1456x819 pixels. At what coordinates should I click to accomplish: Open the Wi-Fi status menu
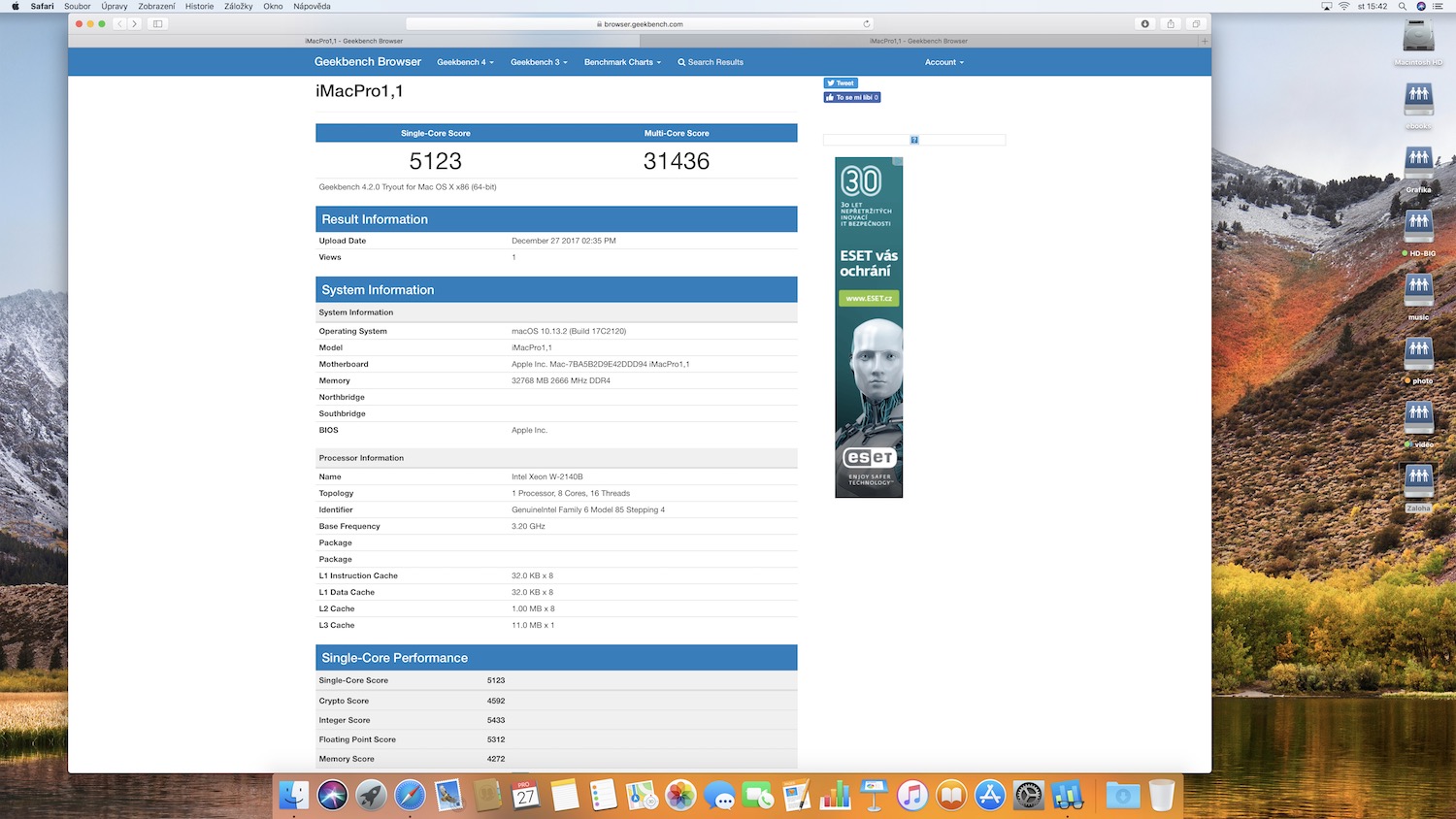click(1344, 6)
